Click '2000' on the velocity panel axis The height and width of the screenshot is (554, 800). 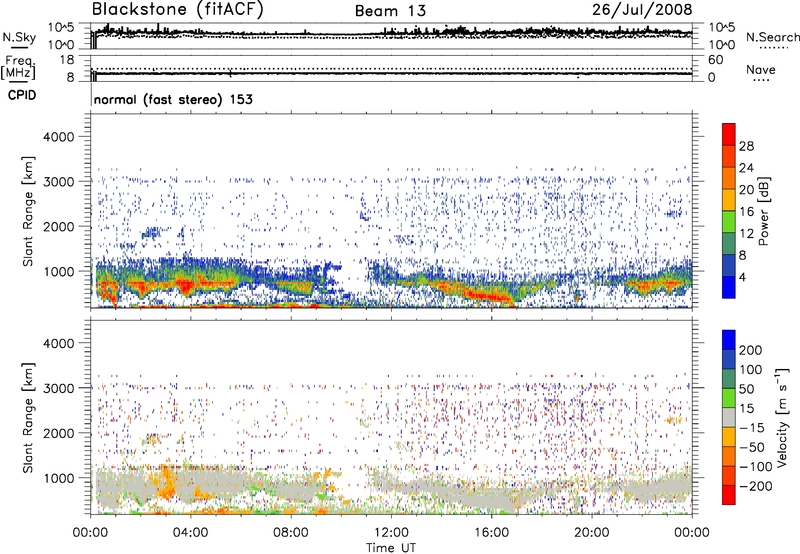58,433
